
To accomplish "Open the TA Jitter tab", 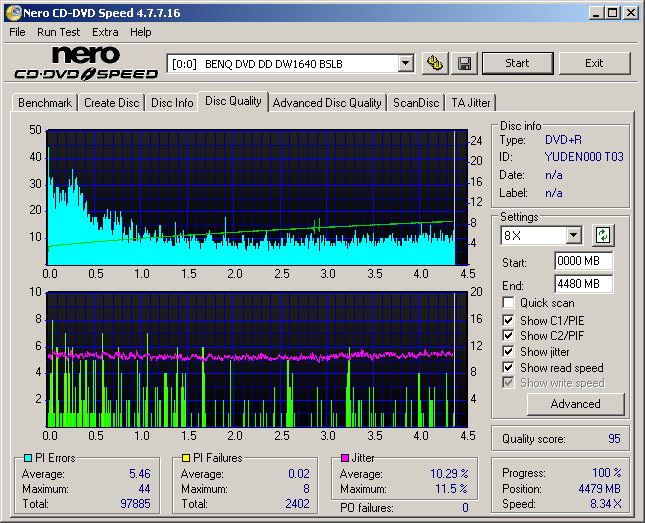I will [x=471, y=102].
